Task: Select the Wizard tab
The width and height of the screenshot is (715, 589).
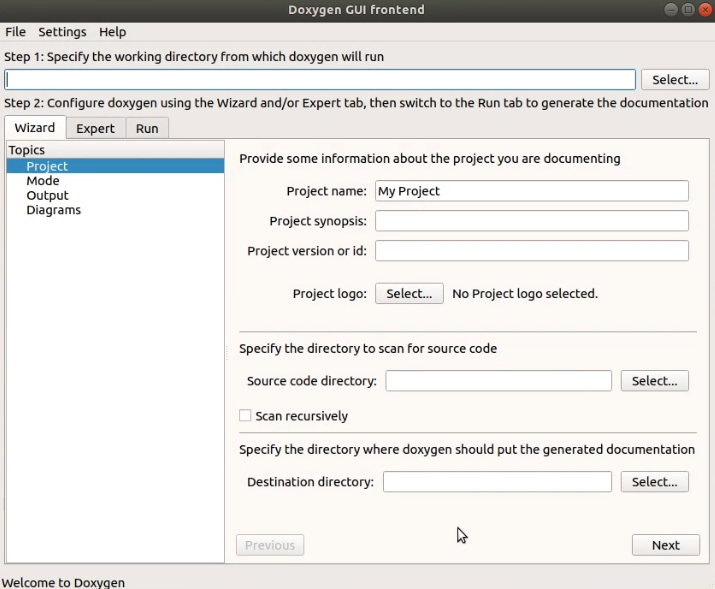Action: tap(35, 128)
